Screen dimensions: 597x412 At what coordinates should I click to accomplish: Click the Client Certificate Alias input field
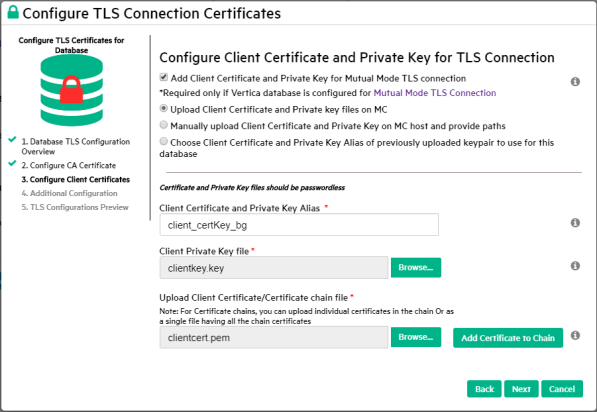click(x=299, y=225)
